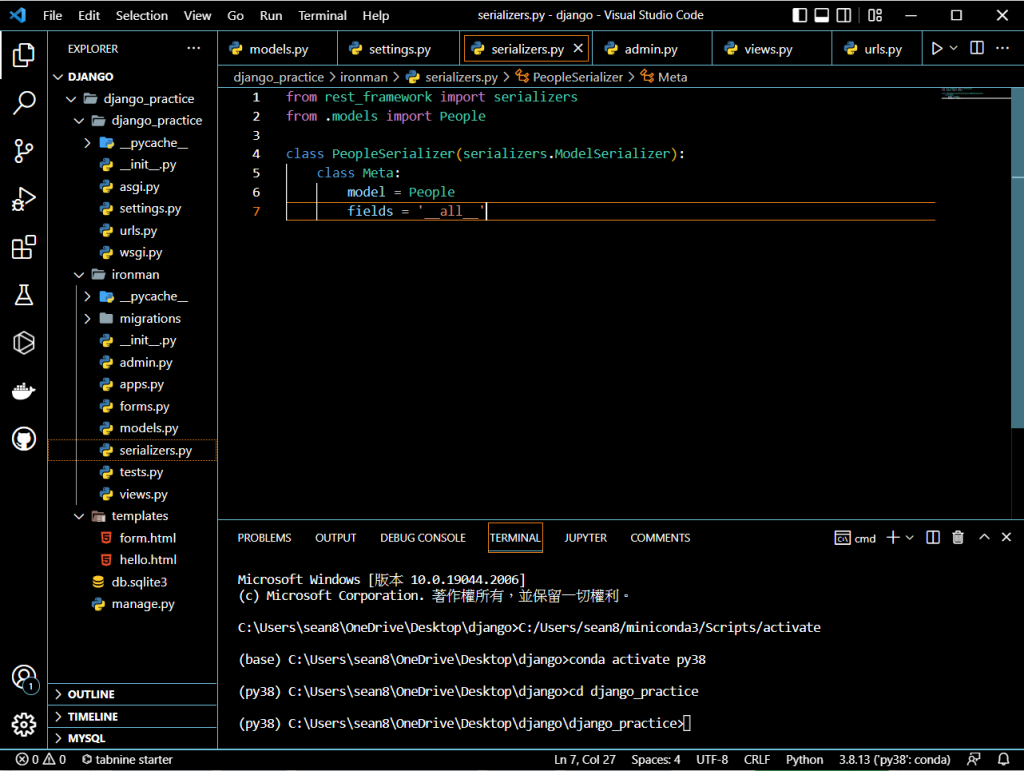Viewport: 1024px width, 771px height.
Task: Expand the migrations folder
Action: [149, 318]
